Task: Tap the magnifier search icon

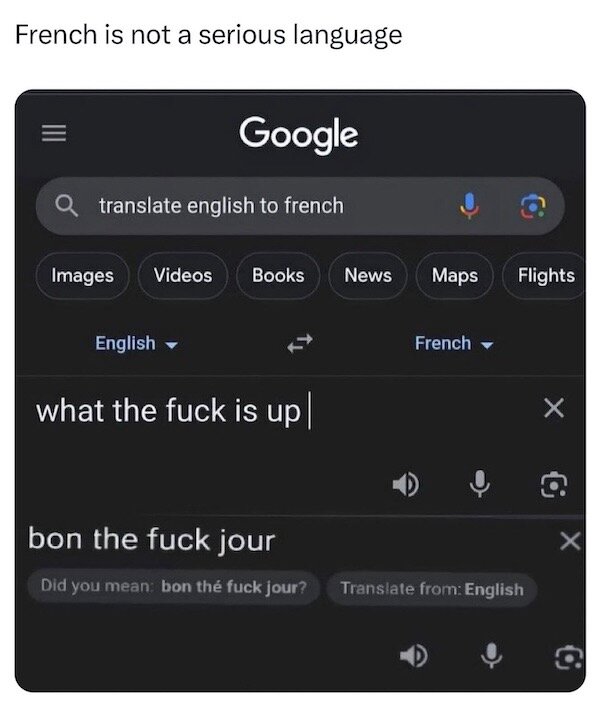Action: [x=66, y=206]
